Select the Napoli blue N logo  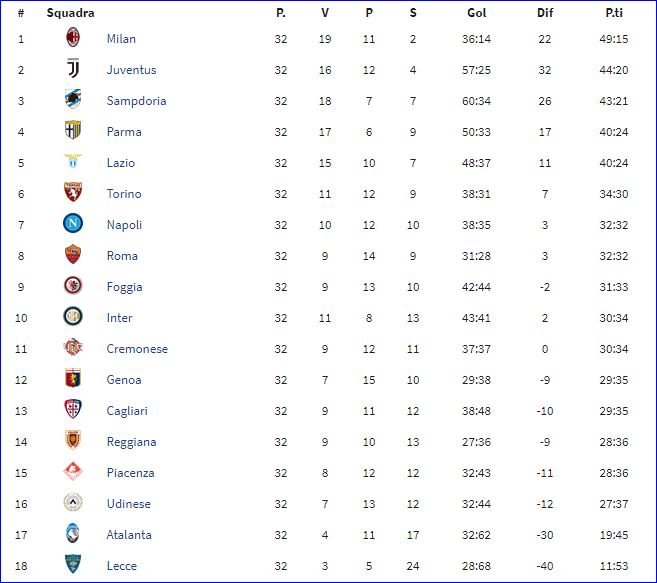[x=73, y=223]
